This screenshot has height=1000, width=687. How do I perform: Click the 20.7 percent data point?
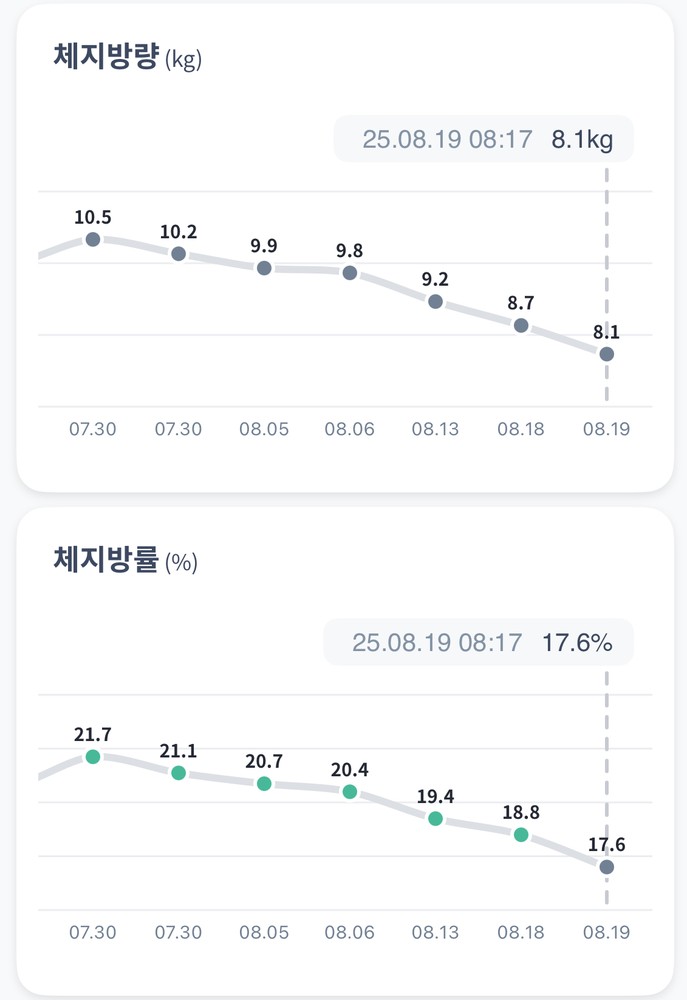pos(264,784)
